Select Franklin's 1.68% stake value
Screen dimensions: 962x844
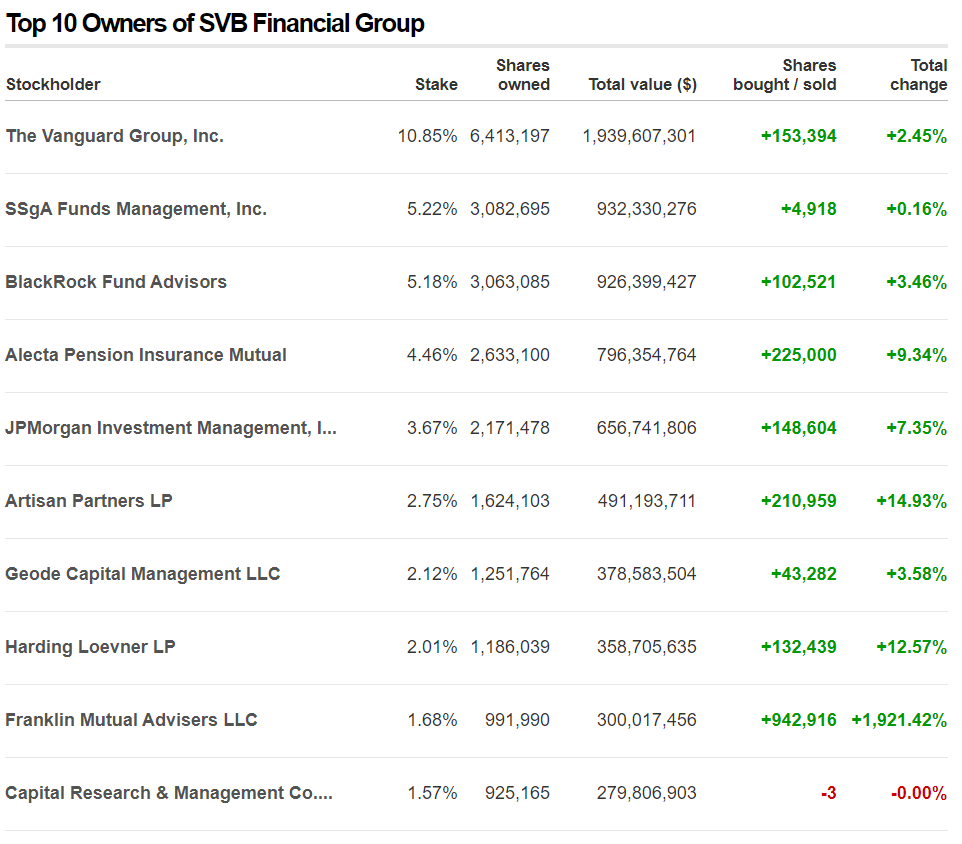(x=433, y=720)
